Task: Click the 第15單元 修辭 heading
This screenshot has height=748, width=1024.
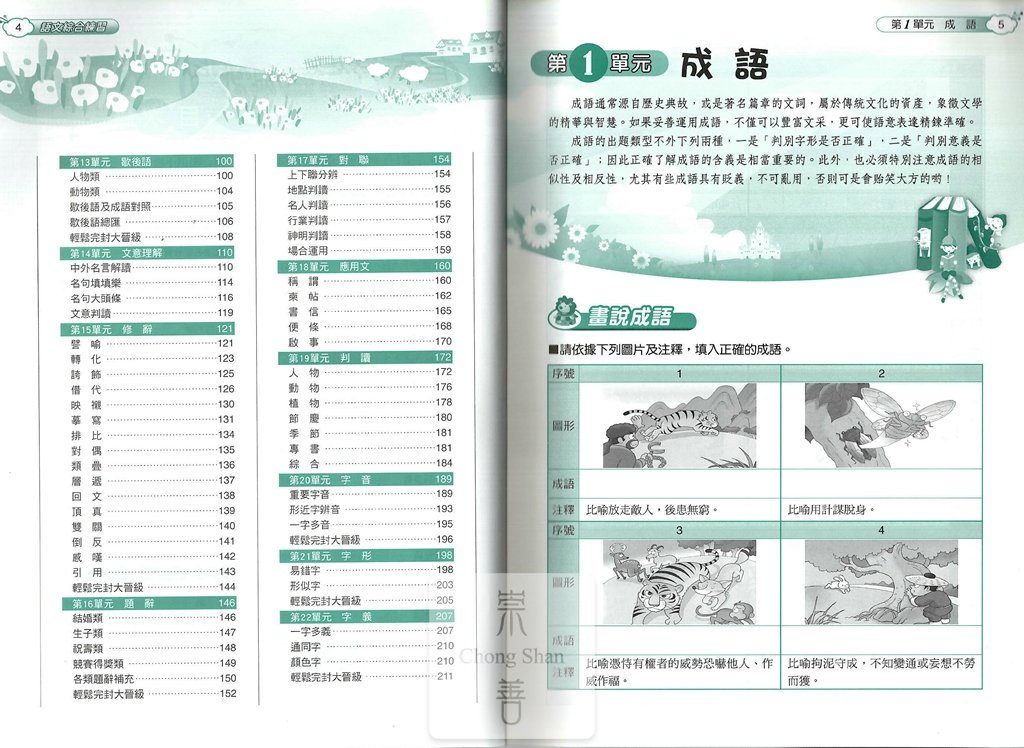Action: 147,329
